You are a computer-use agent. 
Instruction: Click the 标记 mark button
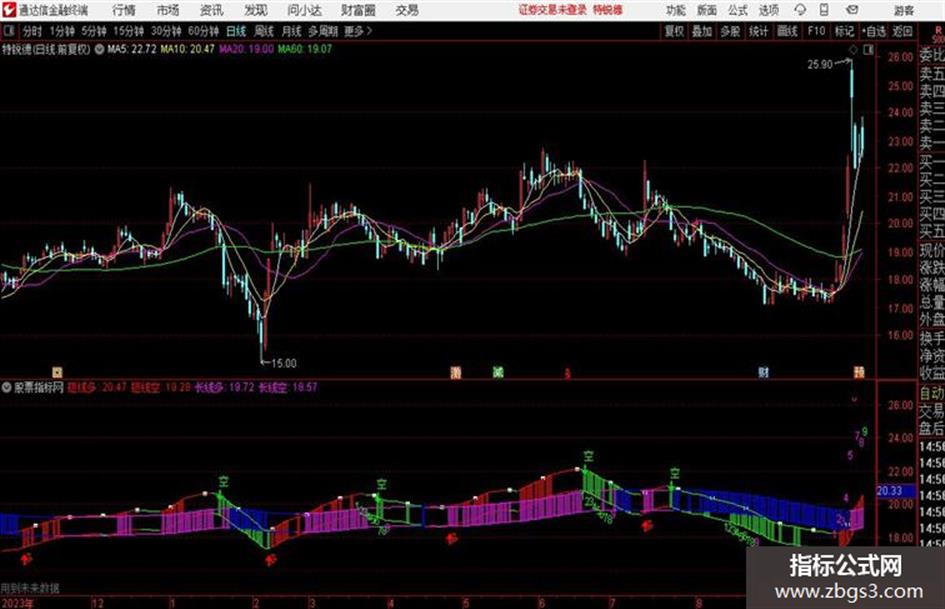pyautogui.click(x=844, y=31)
